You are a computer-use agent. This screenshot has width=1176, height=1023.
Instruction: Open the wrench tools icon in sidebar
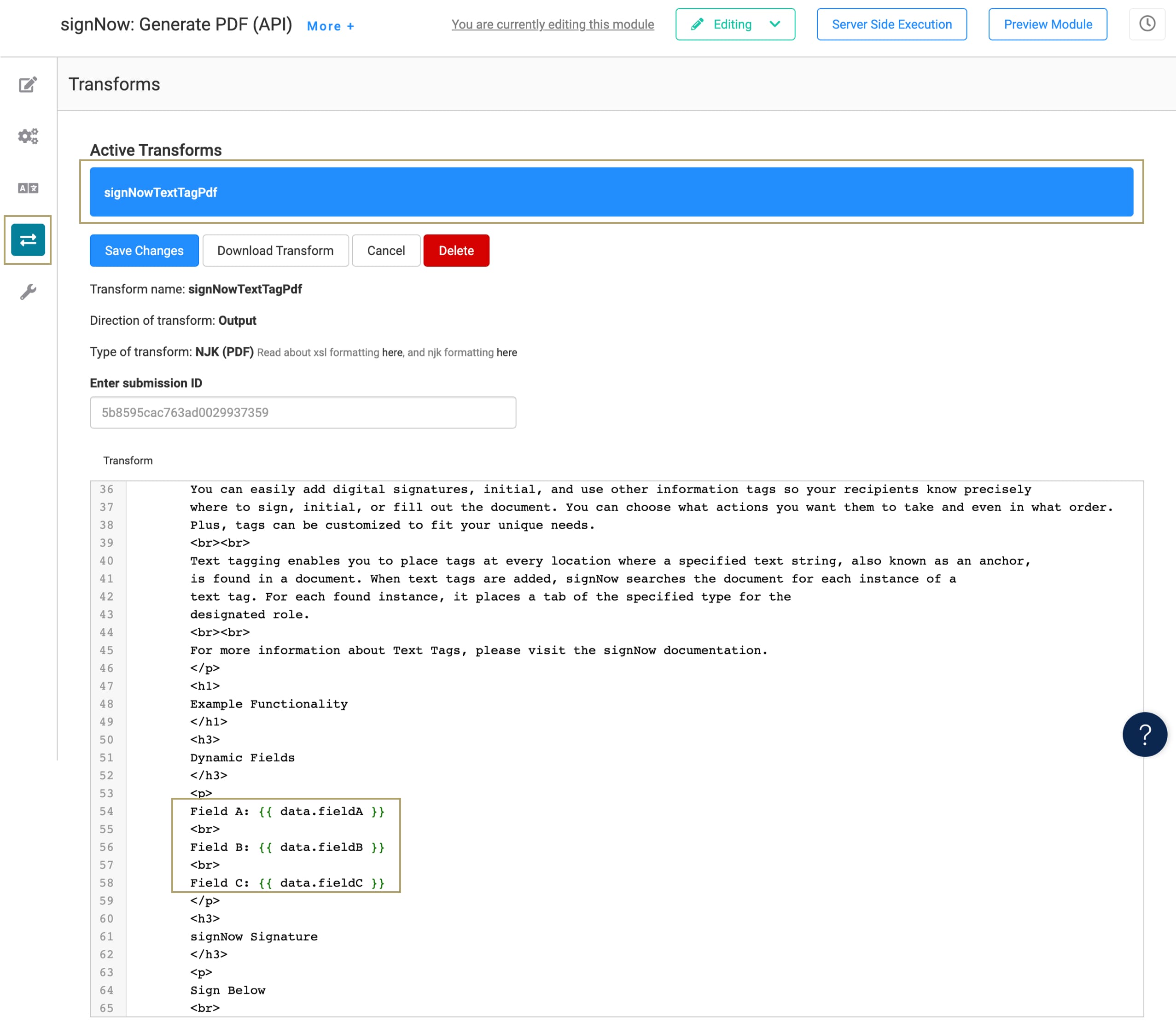point(28,292)
